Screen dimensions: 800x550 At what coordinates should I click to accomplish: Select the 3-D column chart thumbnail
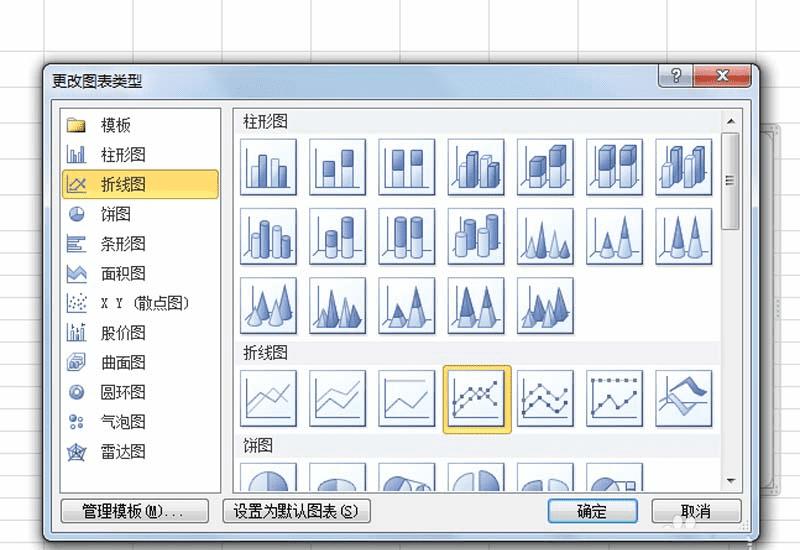(684, 167)
